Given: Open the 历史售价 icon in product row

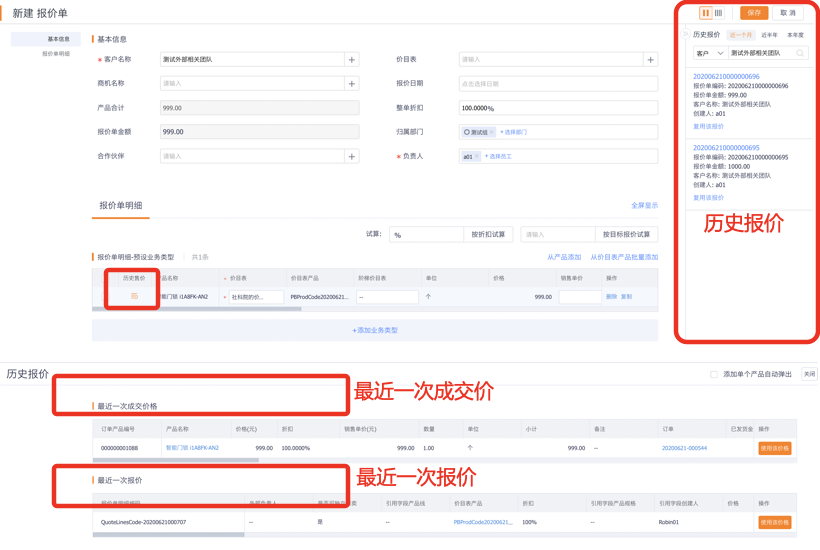Looking at the screenshot, I should click(x=134, y=296).
